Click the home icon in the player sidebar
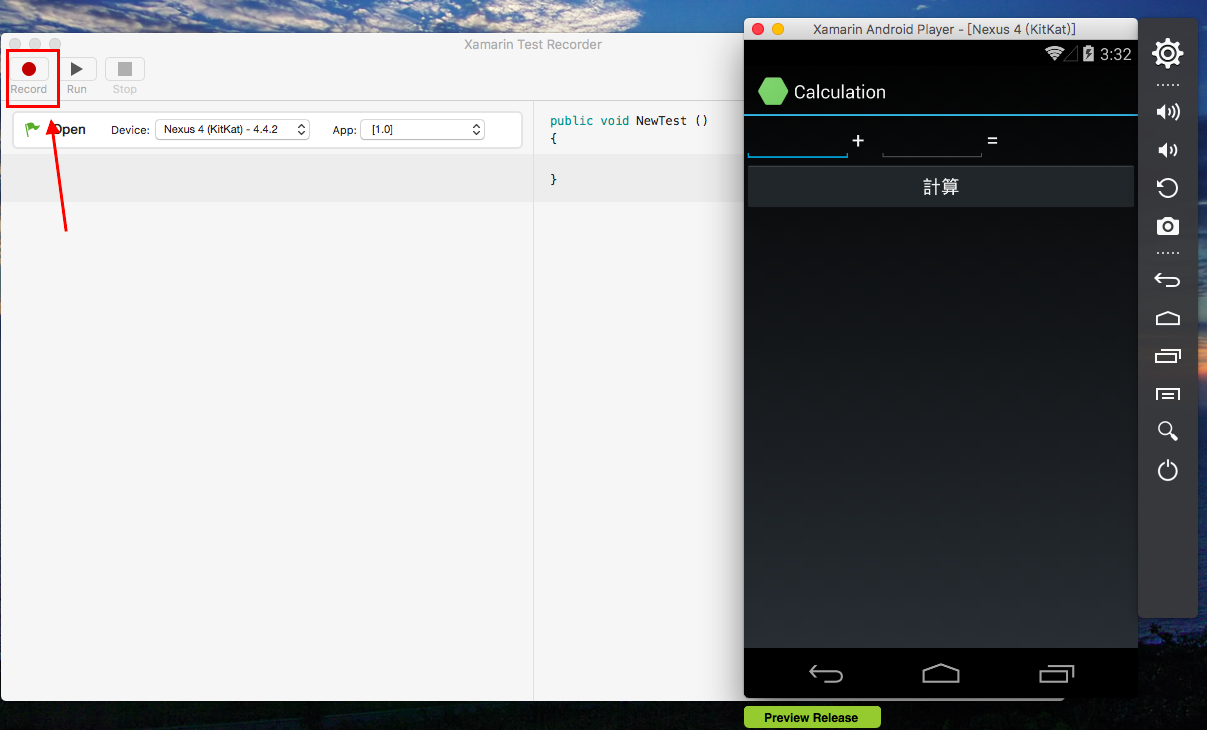 pos(1167,318)
